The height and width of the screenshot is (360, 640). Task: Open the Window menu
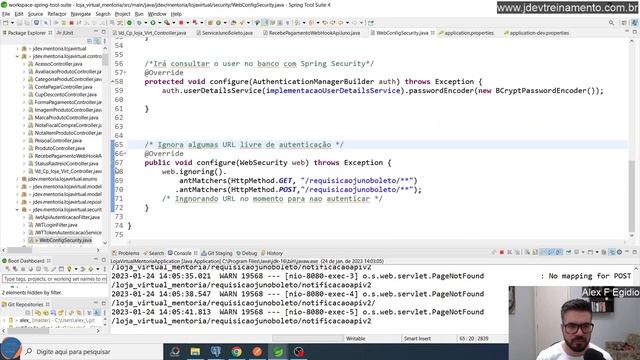[157, 14]
